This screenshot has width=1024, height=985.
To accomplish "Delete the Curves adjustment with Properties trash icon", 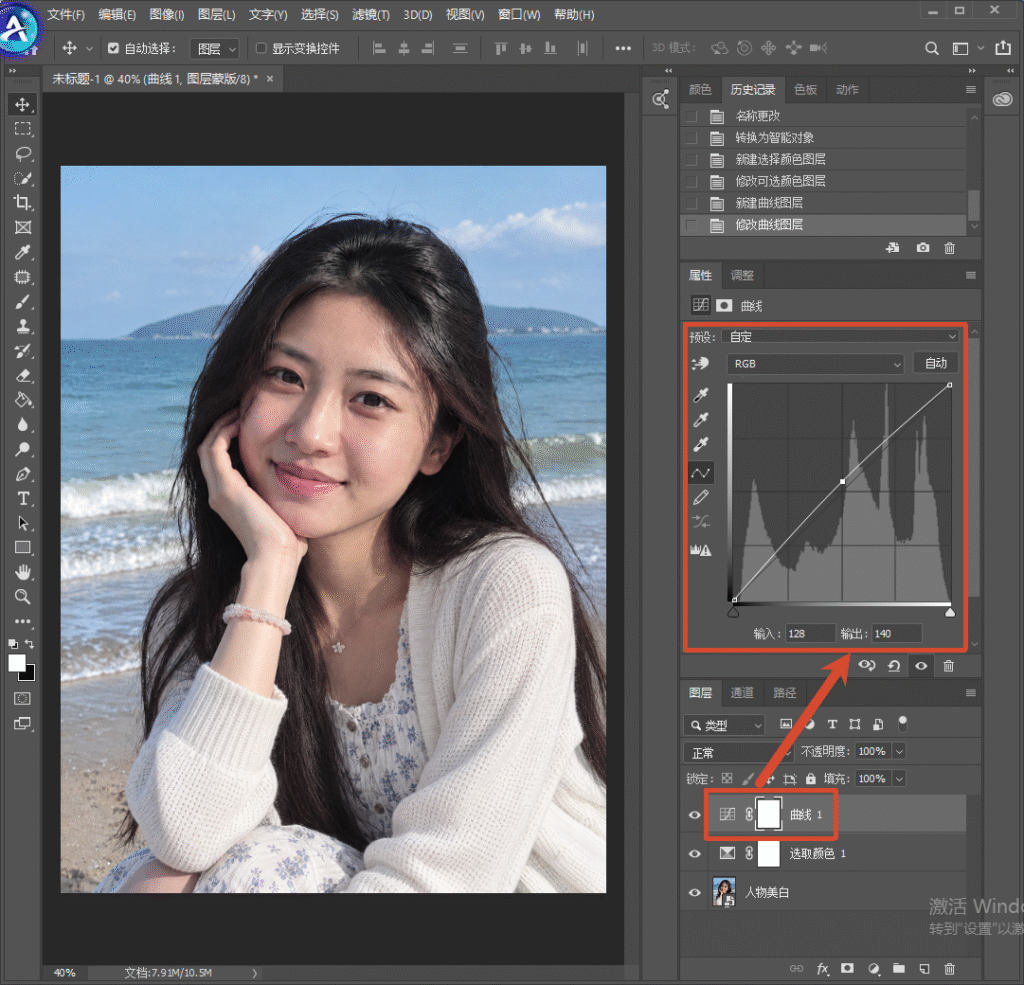I will point(948,666).
